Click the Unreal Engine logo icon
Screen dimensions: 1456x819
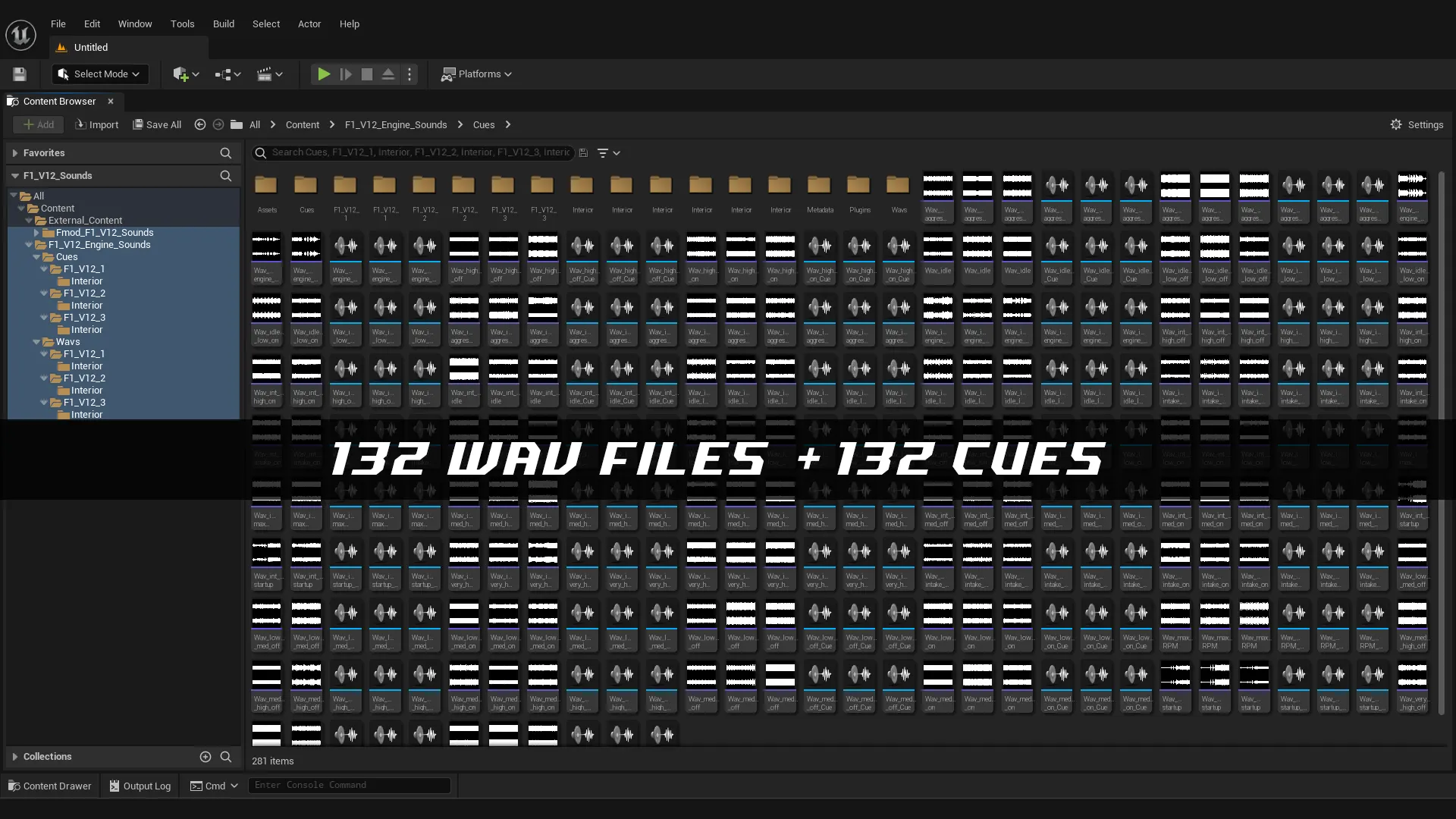click(x=20, y=35)
